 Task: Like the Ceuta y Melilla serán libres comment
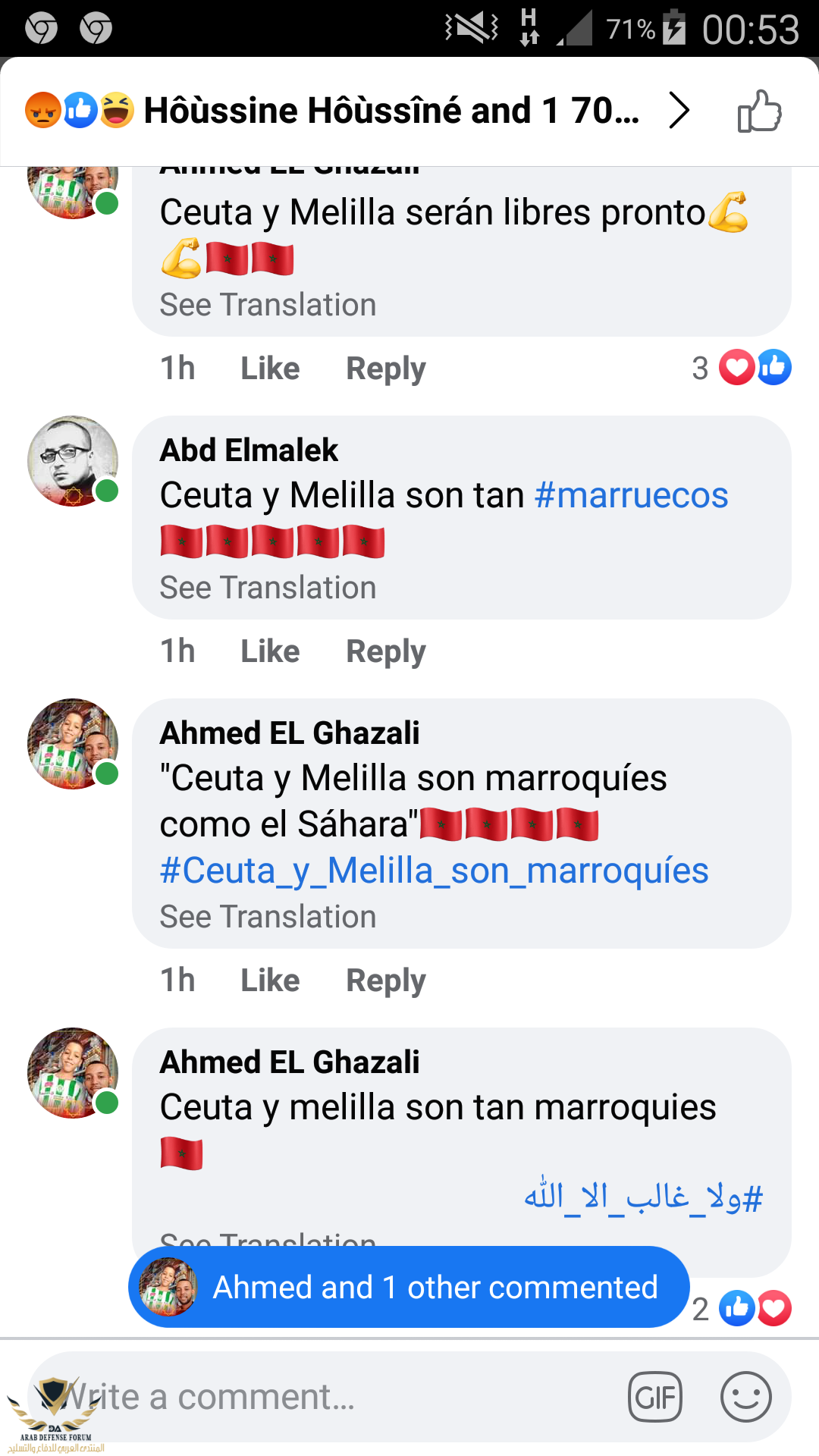coord(270,369)
